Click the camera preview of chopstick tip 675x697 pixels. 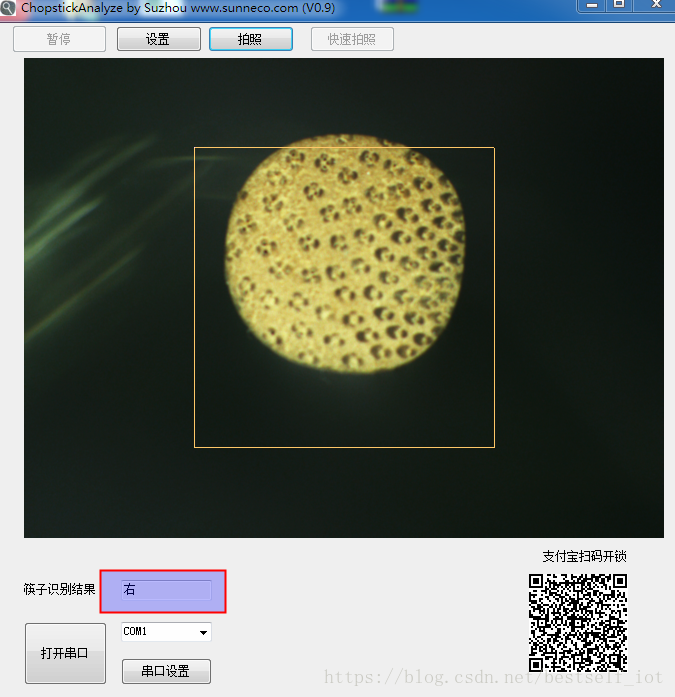pyautogui.click(x=344, y=298)
